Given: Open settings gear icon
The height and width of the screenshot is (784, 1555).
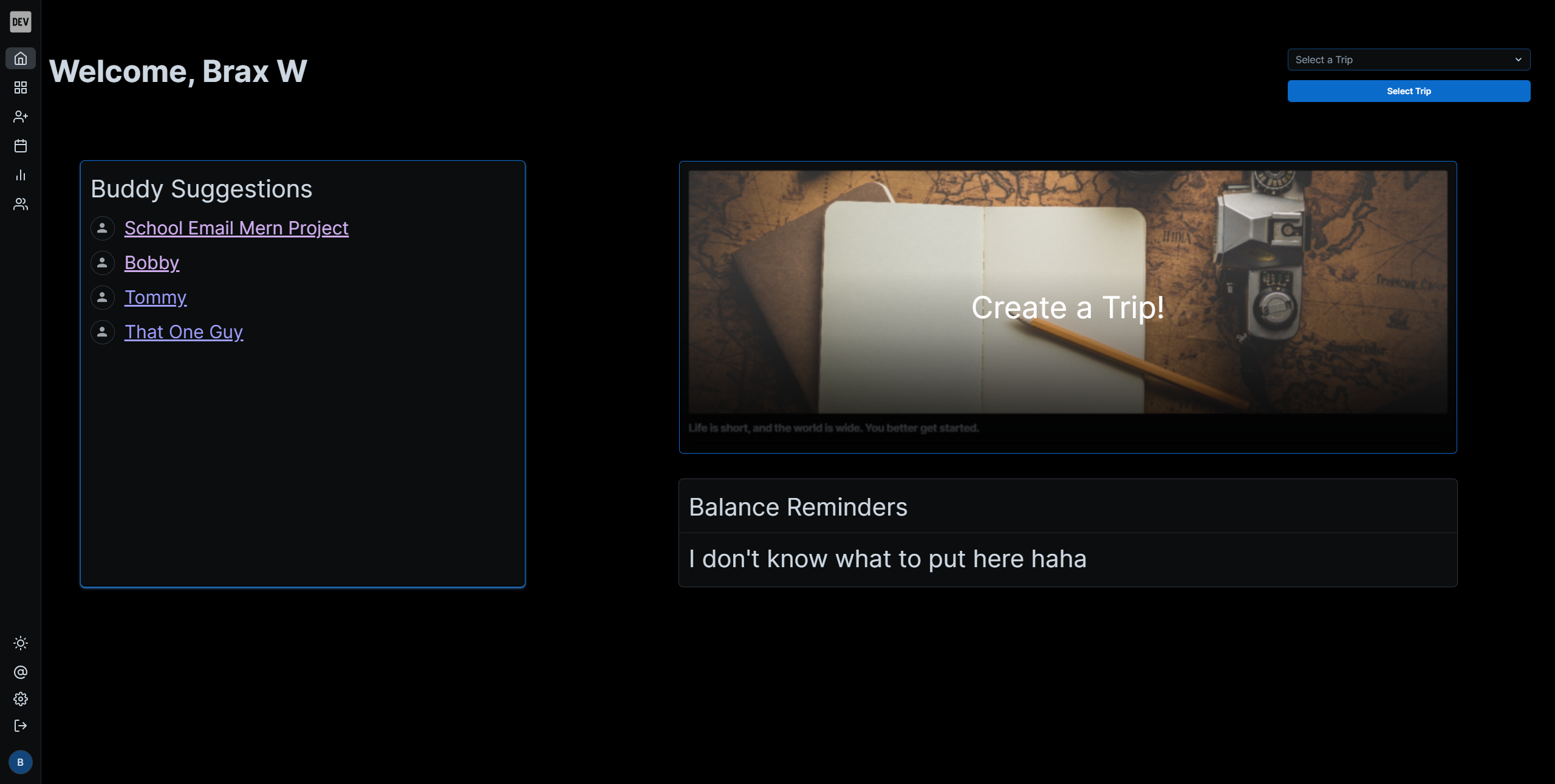Looking at the screenshot, I should tap(21, 699).
